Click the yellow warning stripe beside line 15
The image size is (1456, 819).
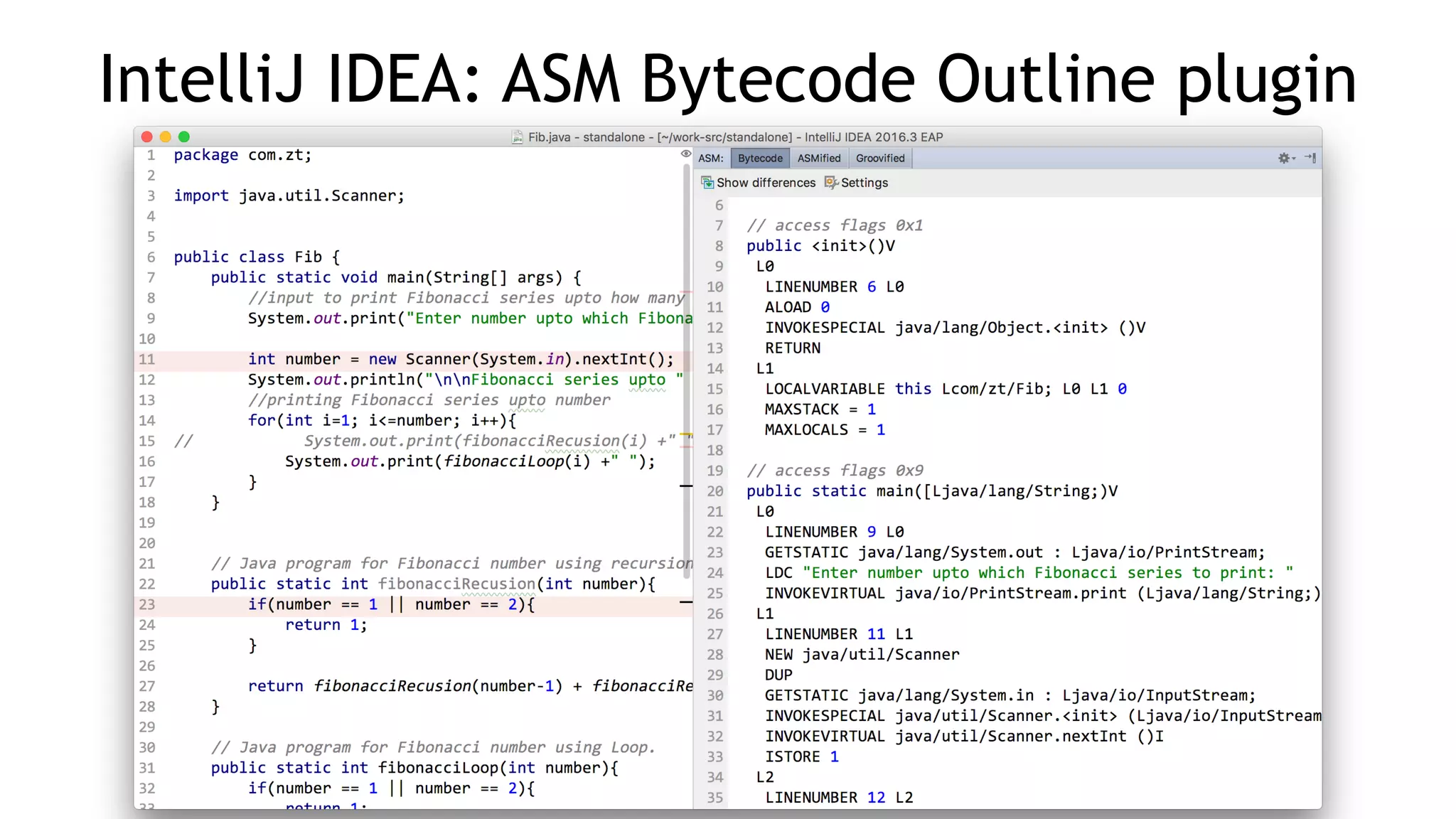(x=686, y=434)
